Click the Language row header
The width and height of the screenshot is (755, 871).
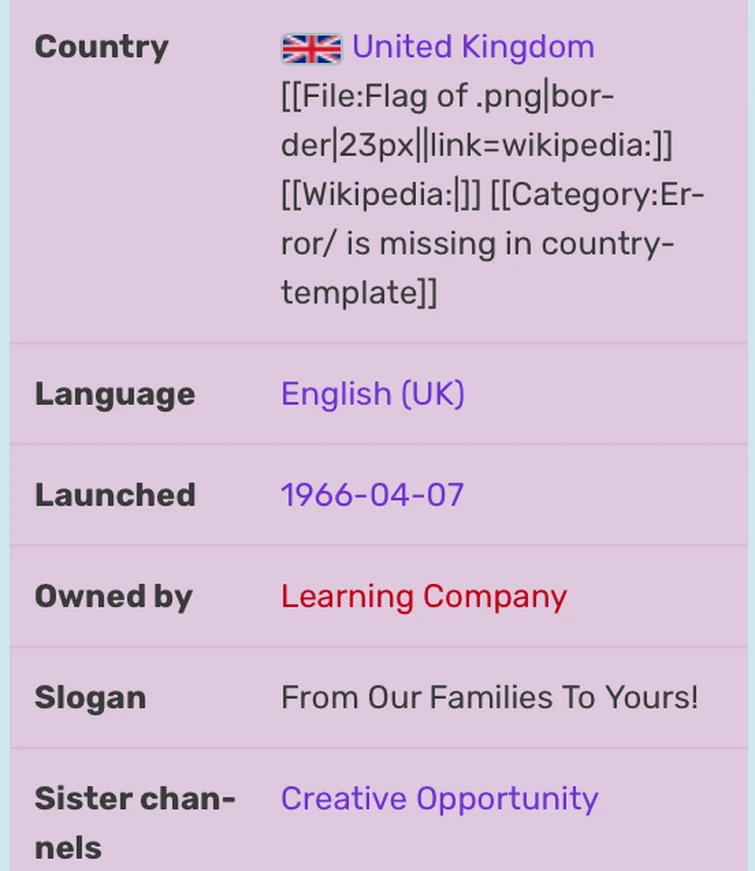(113, 394)
